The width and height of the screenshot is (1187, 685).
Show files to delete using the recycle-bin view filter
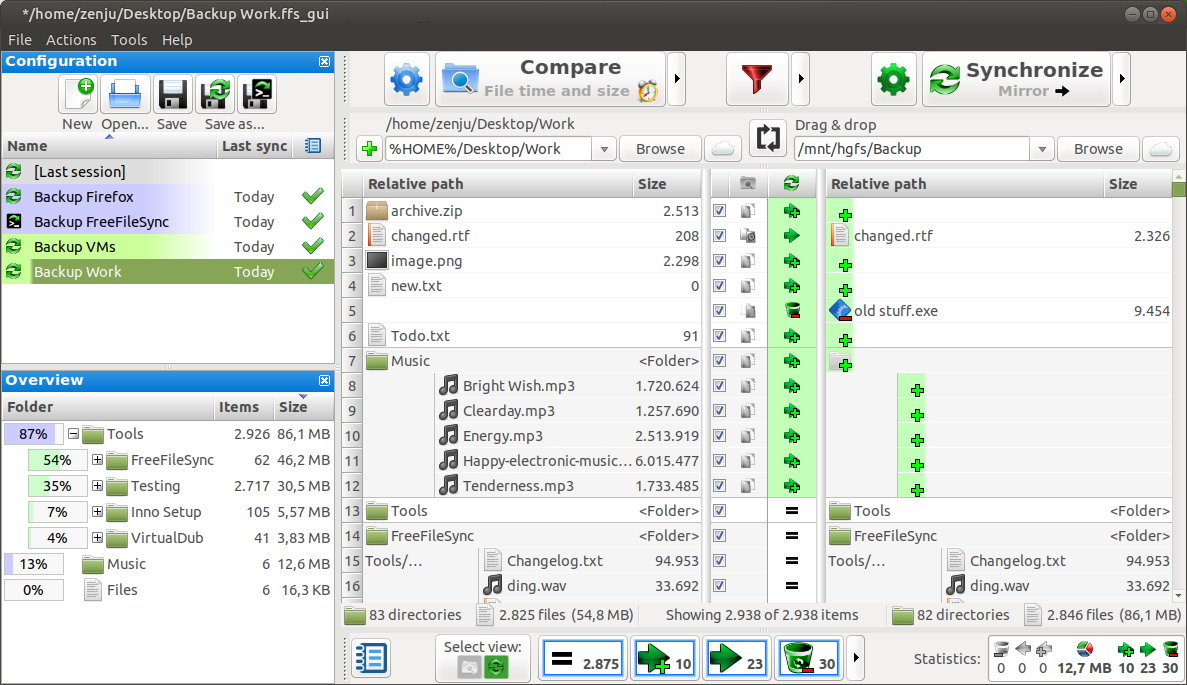tap(808, 658)
